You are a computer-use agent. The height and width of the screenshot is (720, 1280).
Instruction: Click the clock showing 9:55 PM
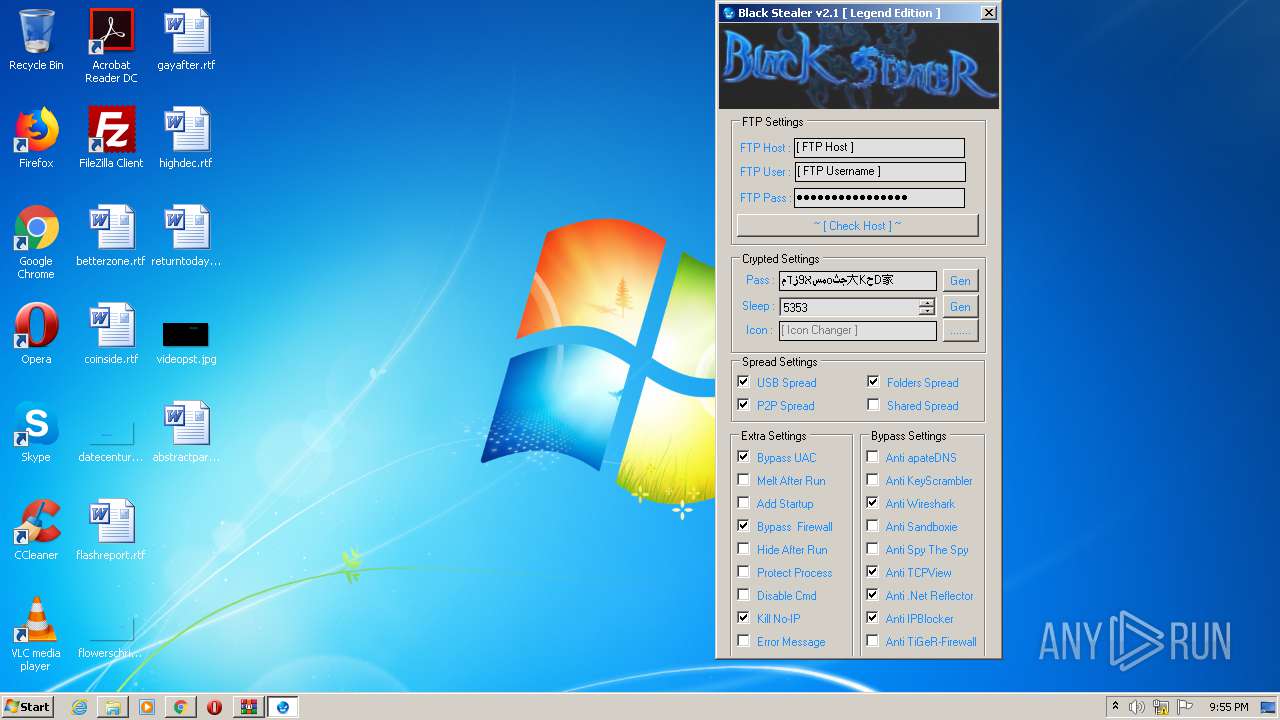coord(1228,707)
